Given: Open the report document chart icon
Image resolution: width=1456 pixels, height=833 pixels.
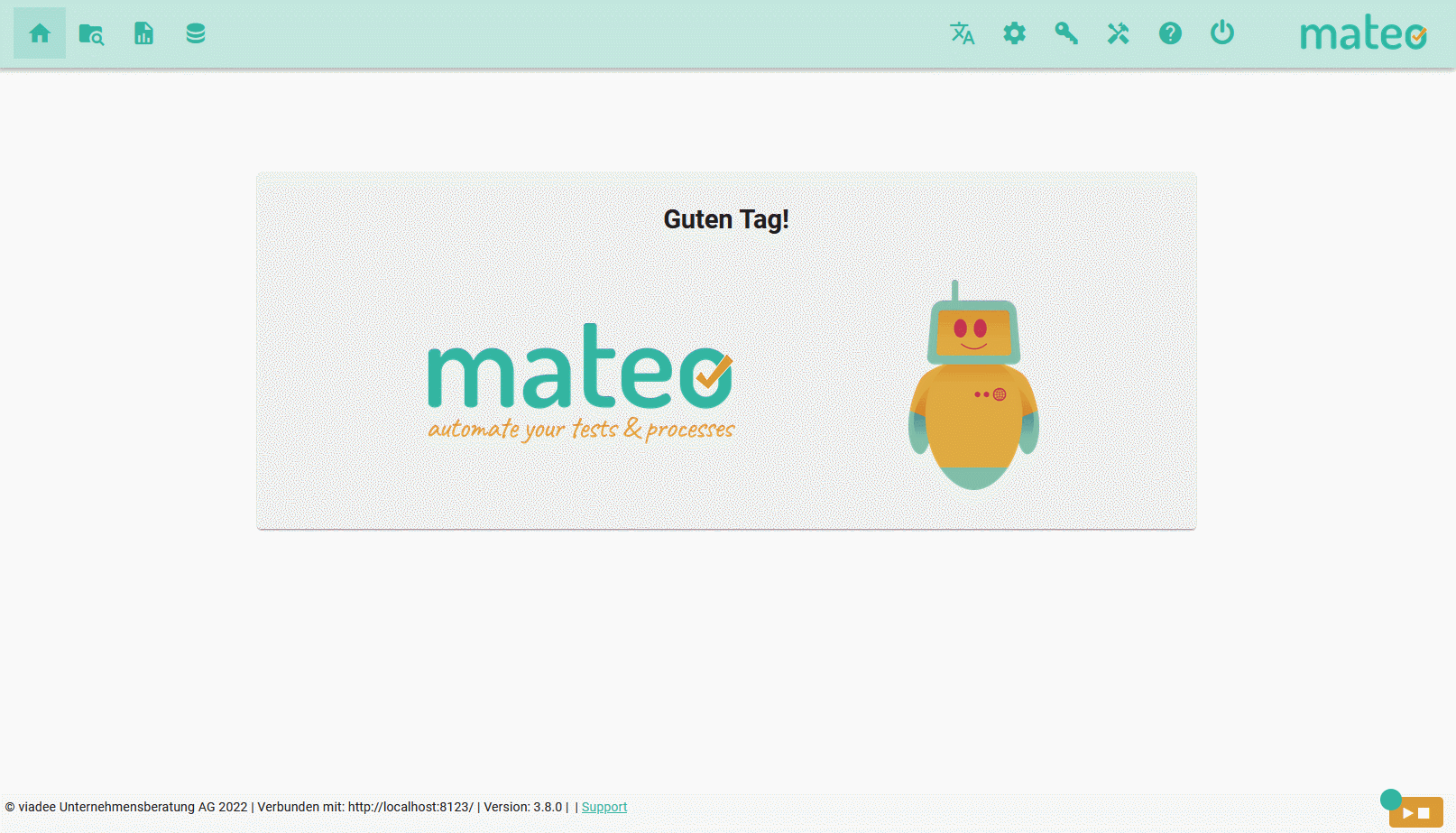Looking at the screenshot, I should pos(143,33).
